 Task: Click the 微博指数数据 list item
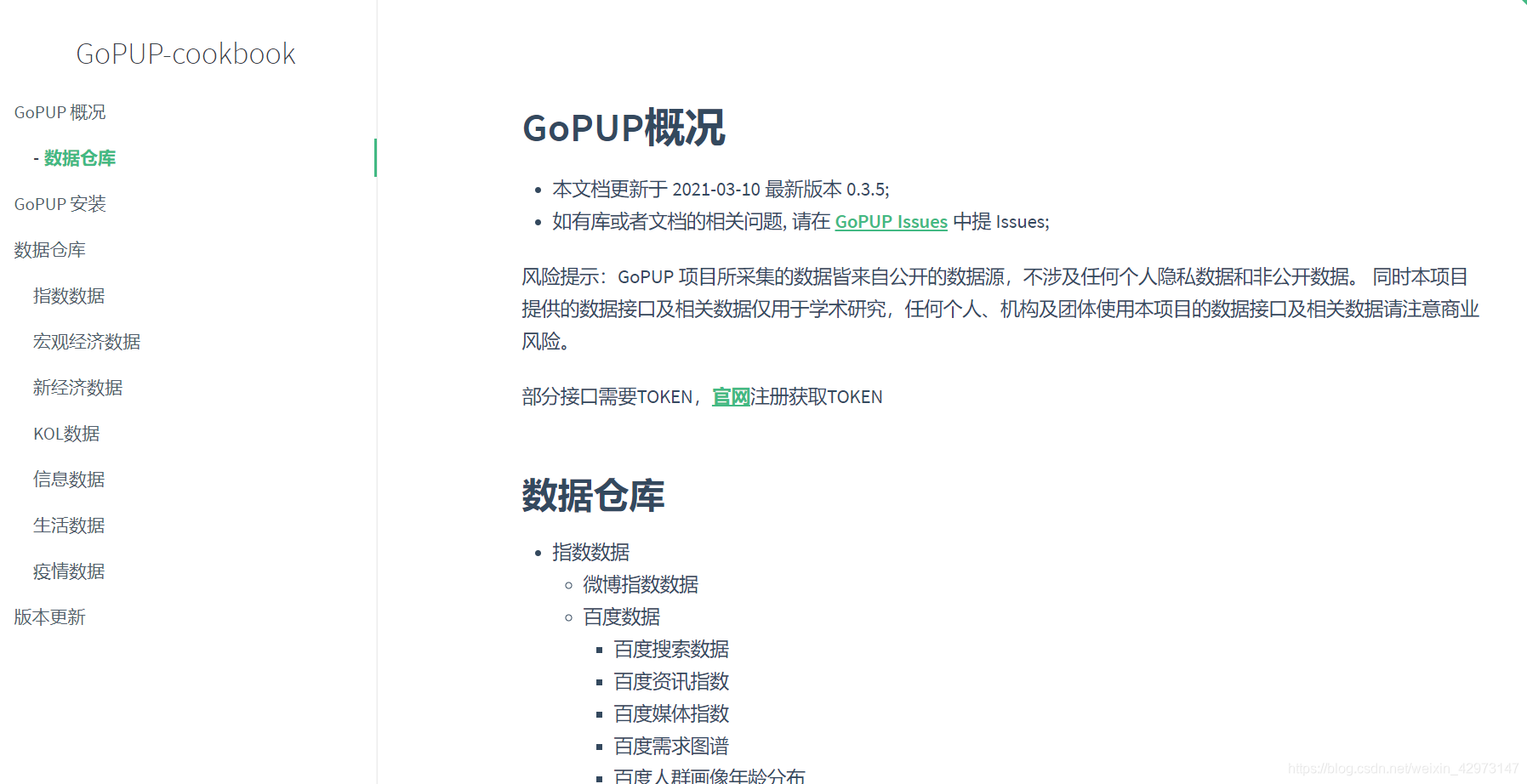(x=640, y=584)
